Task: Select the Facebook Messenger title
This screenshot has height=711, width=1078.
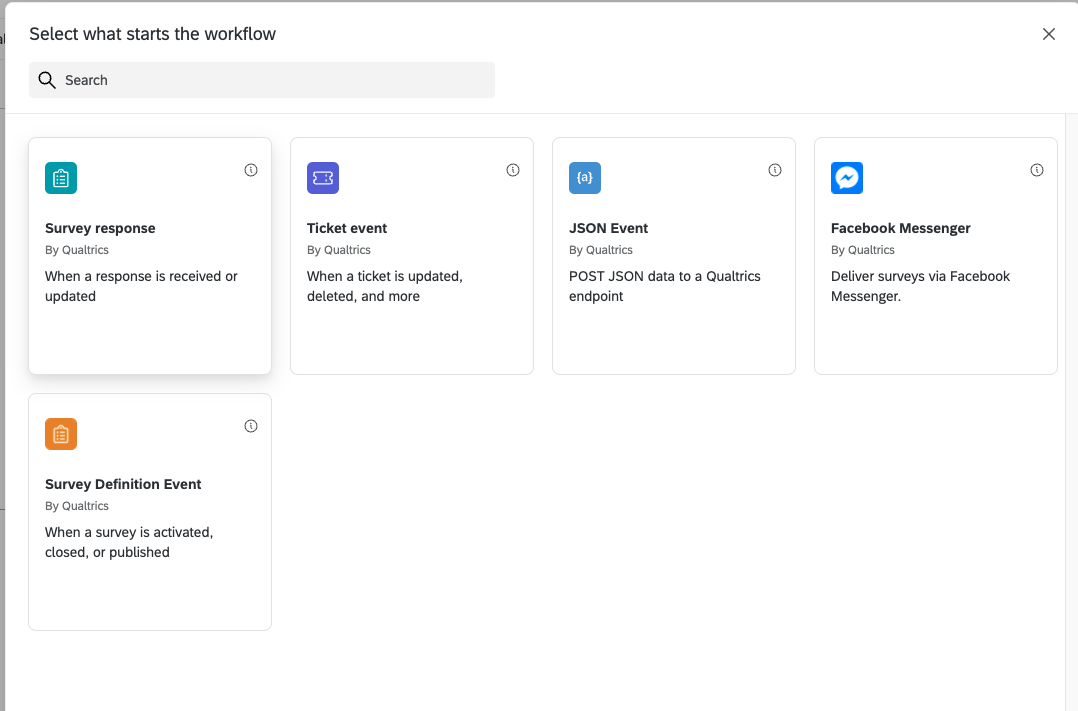Action: [x=901, y=228]
